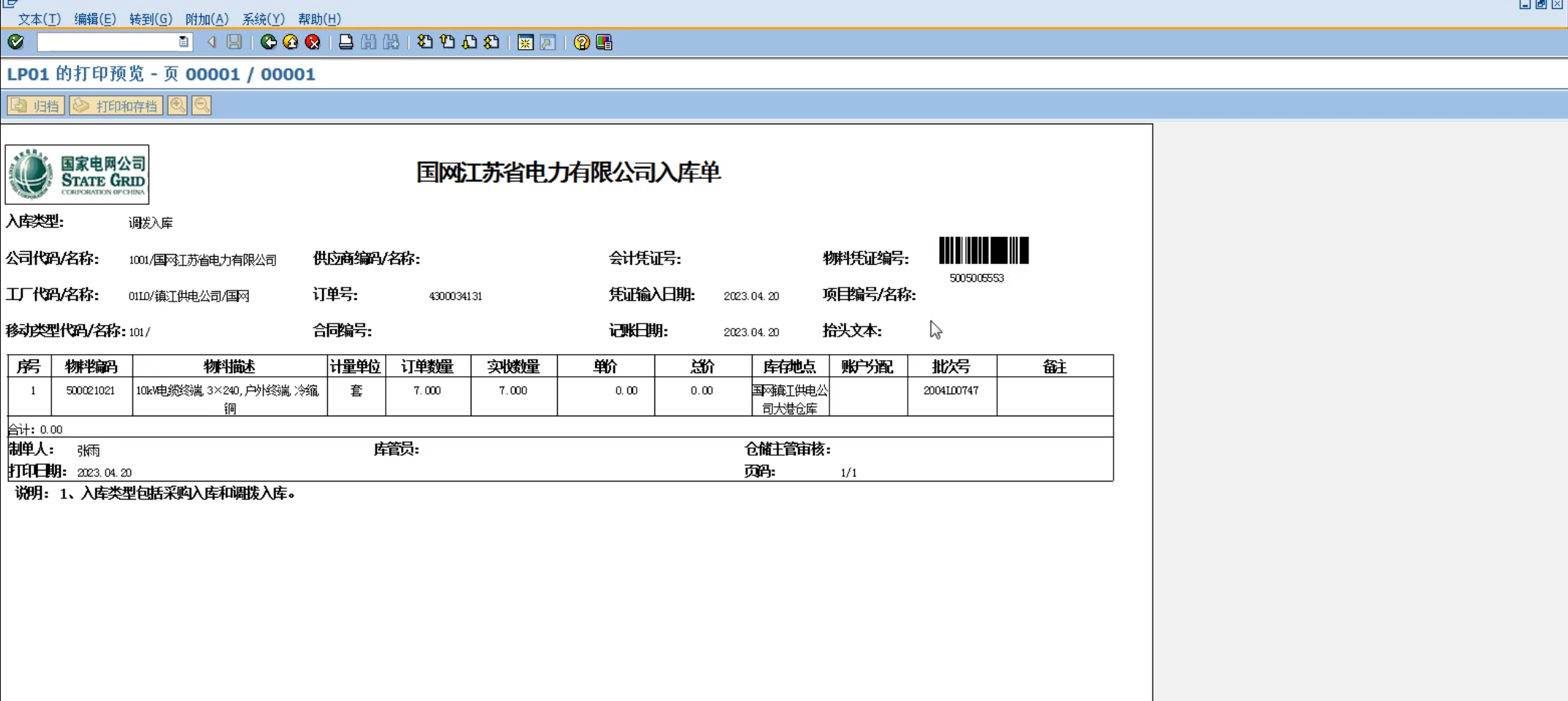
Task: Open the 转到(G) menu
Action: 150,19
